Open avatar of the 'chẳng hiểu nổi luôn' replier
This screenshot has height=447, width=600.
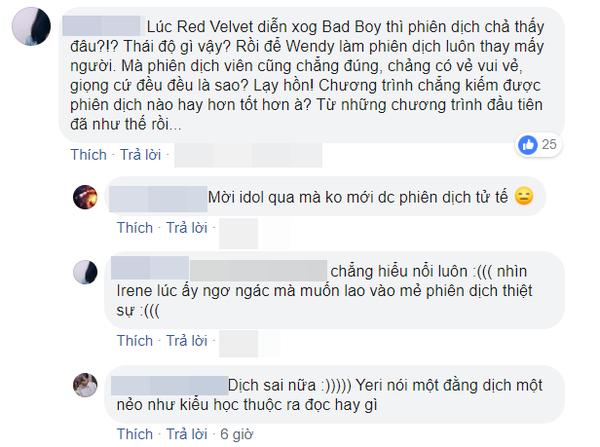(x=85, y=272)
